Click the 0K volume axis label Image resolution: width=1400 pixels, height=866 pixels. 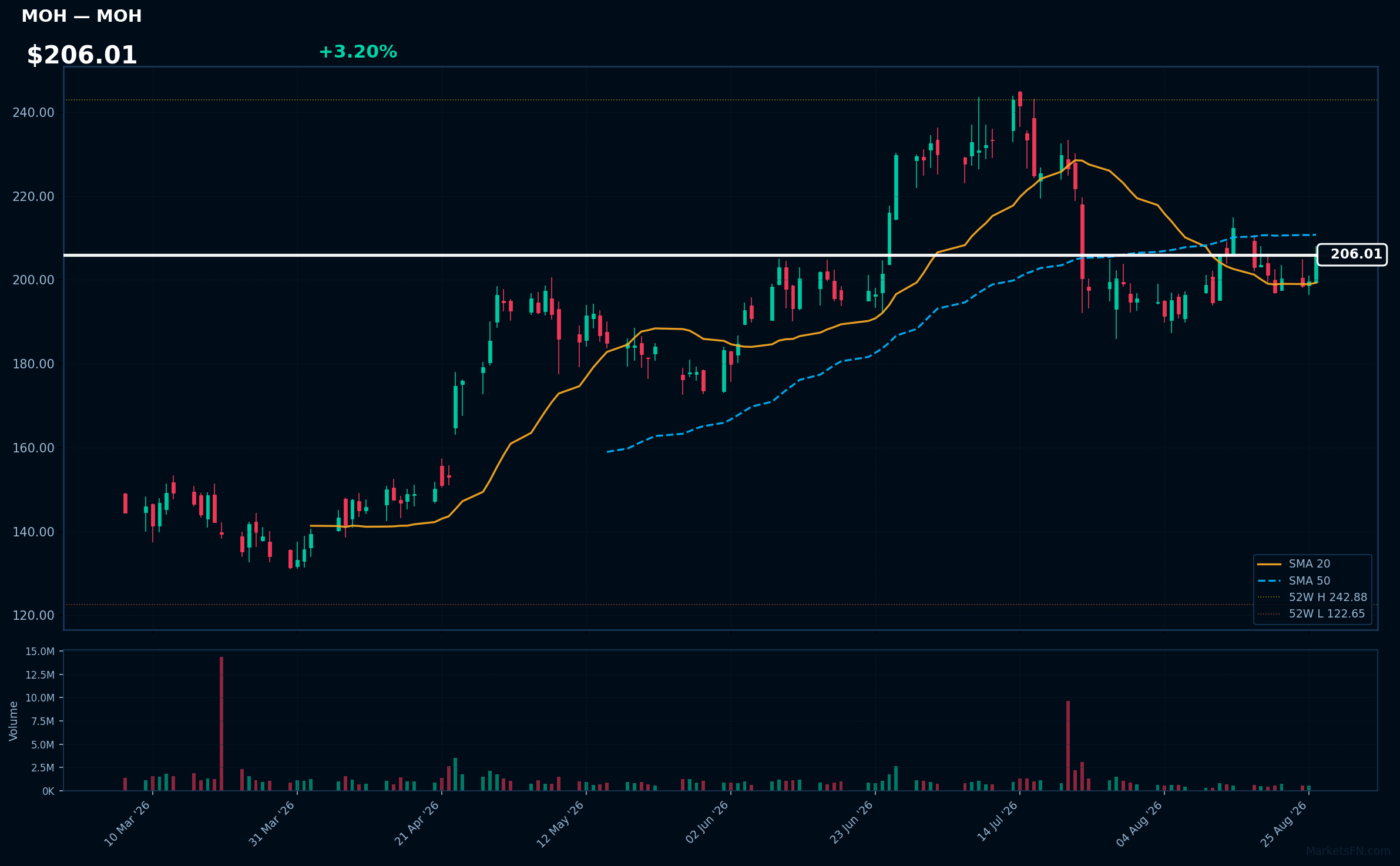[x=48, y=791]
